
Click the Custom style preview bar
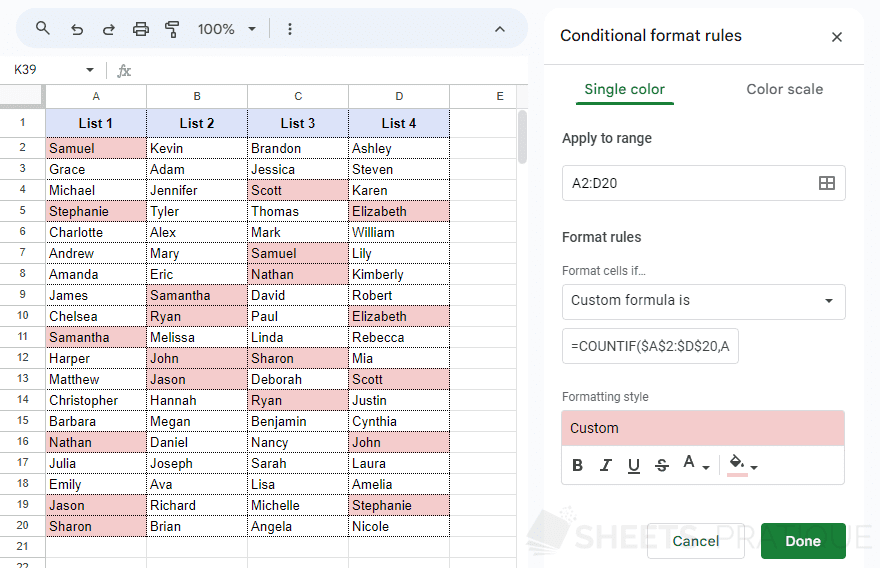coord(703,428)
